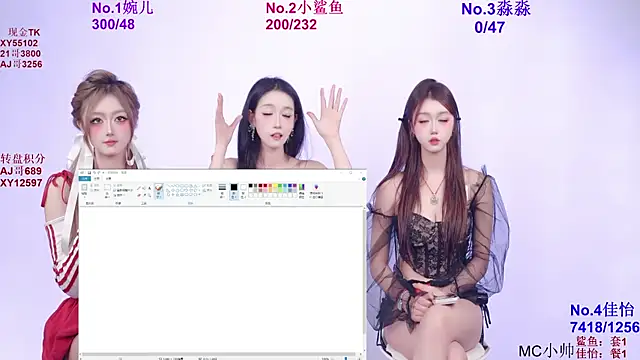Open the line Size thickness dropdown
The width and height of the screenshot is (640, 360).
tap(222, 191)
